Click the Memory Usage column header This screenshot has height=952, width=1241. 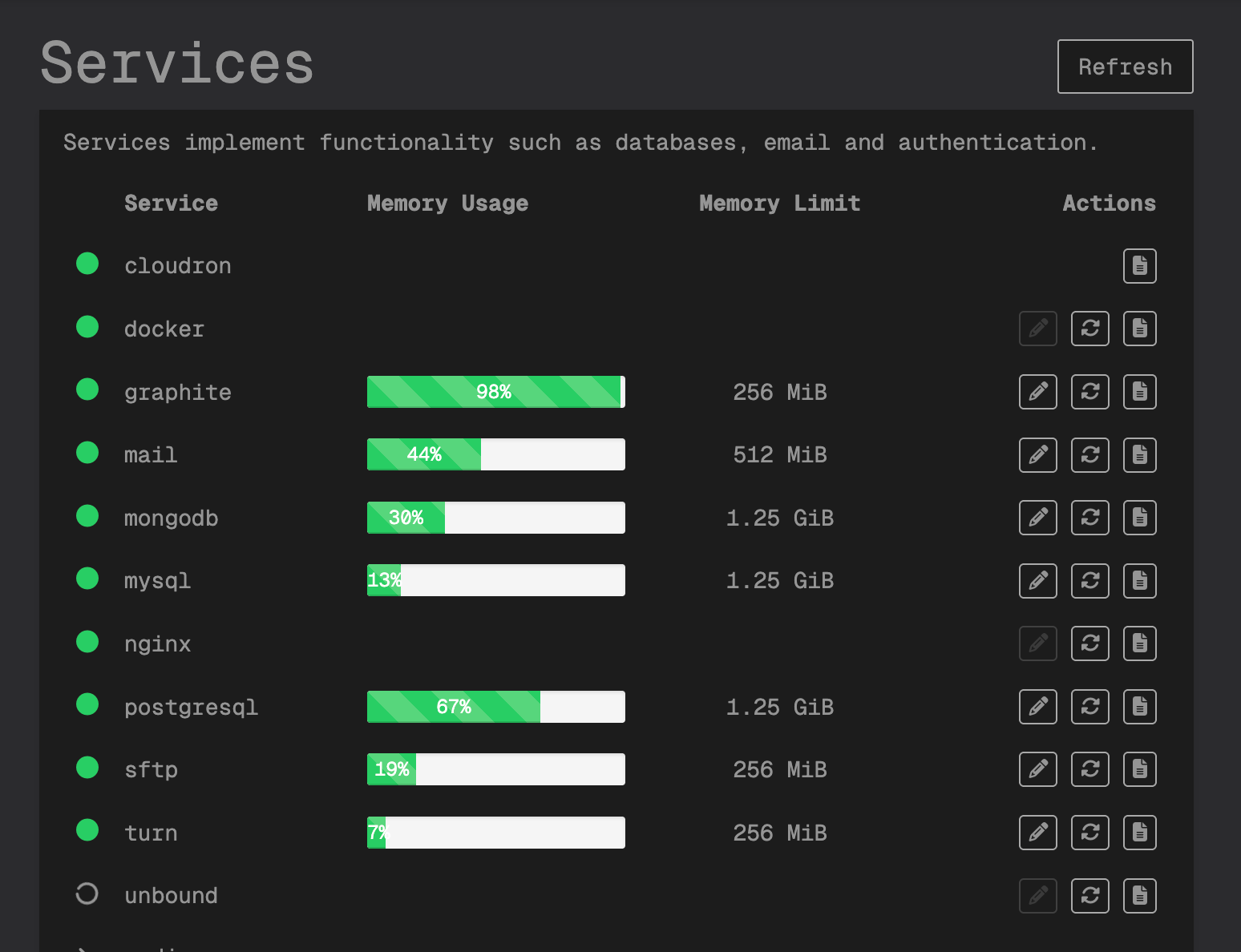pyautogui.click(x=447, y=204)
